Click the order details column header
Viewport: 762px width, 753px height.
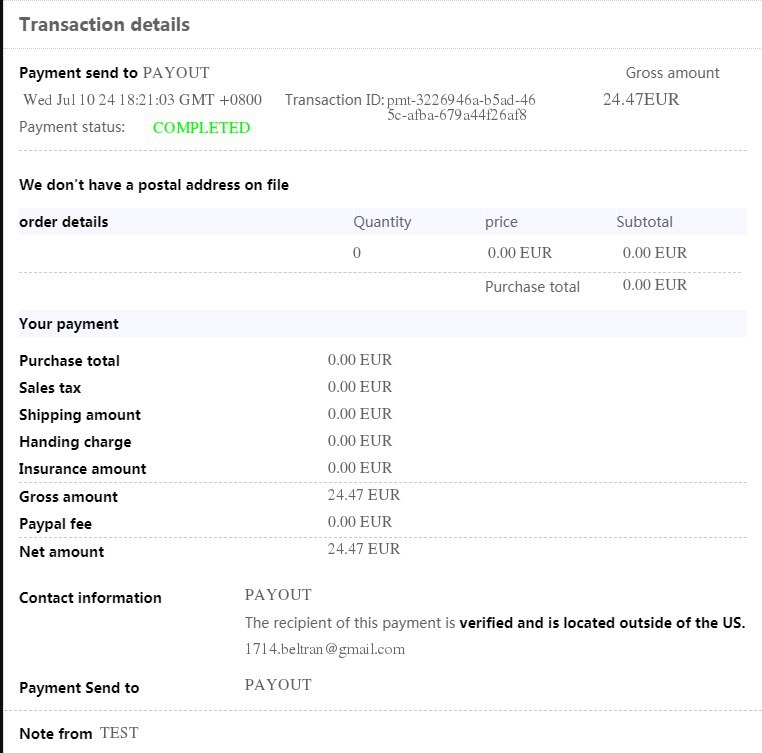click(64, 222)
